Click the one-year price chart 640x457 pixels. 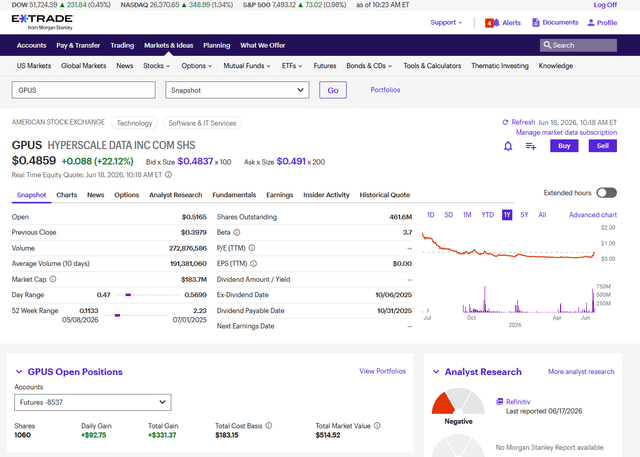pyautogui.click(x=509, y=246)
